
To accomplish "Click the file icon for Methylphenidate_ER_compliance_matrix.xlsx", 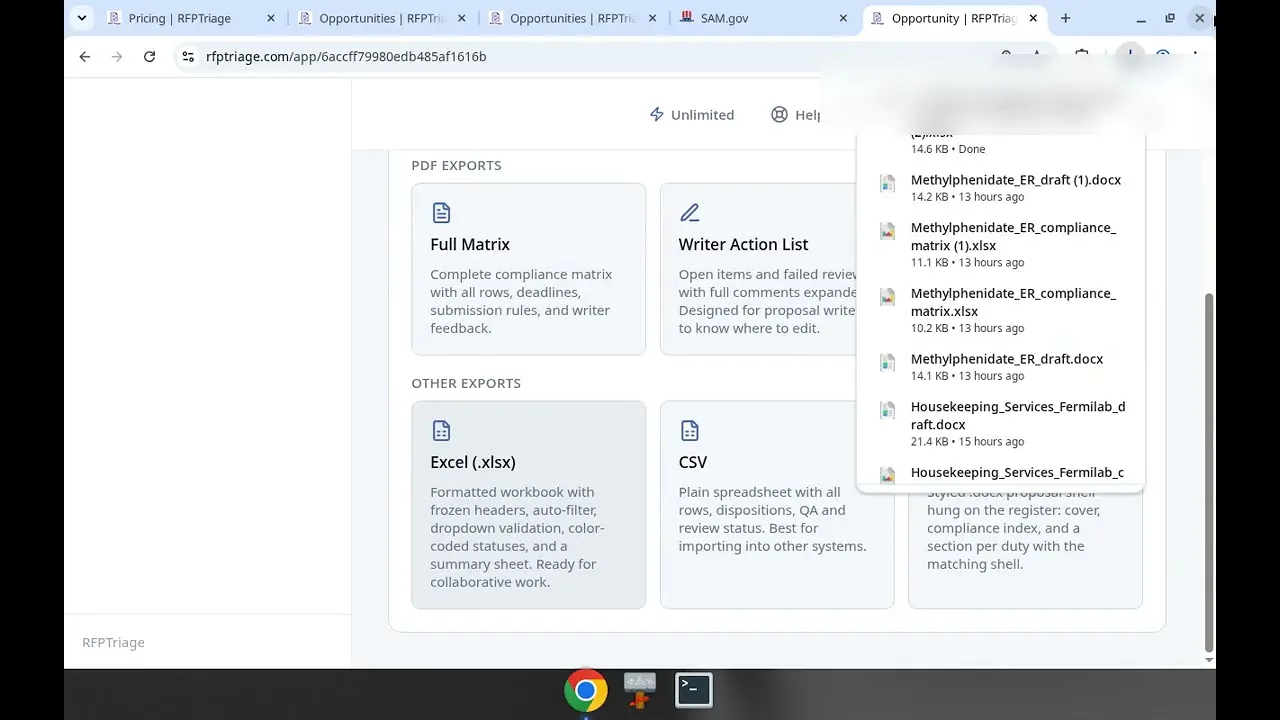I will click(887, 297).
